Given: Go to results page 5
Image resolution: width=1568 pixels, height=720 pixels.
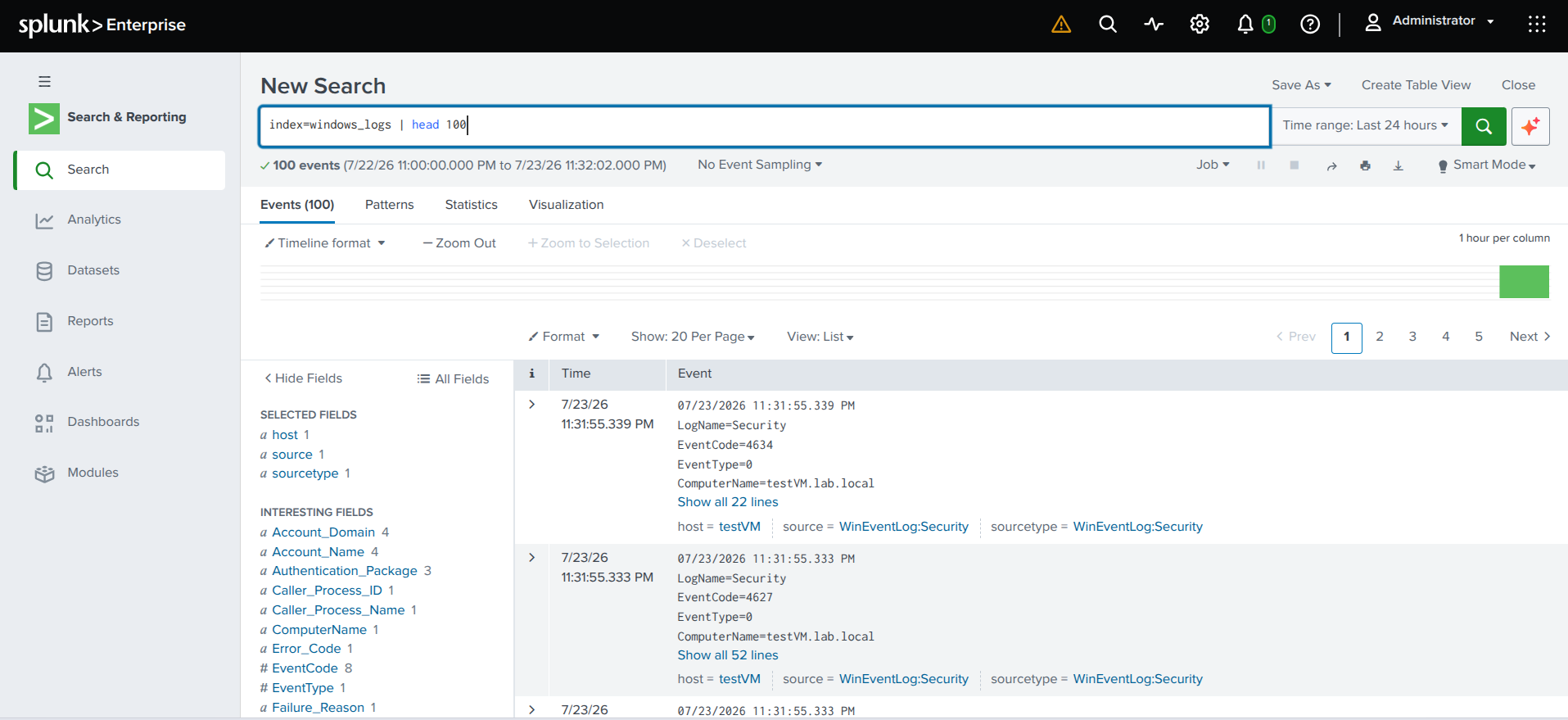Looking at the screenshot, I should [x=1479, y=337].
